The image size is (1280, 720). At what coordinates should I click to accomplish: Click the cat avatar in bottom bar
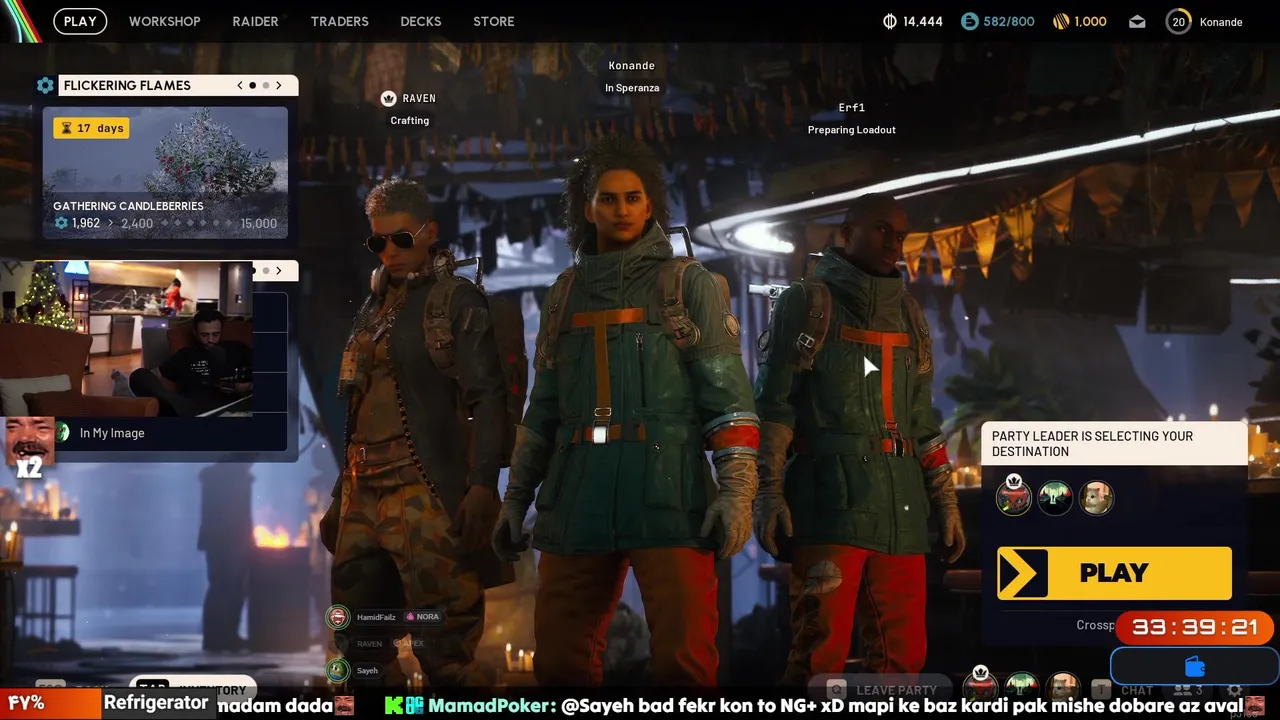pyautogui.click(x=1063, y=687)
